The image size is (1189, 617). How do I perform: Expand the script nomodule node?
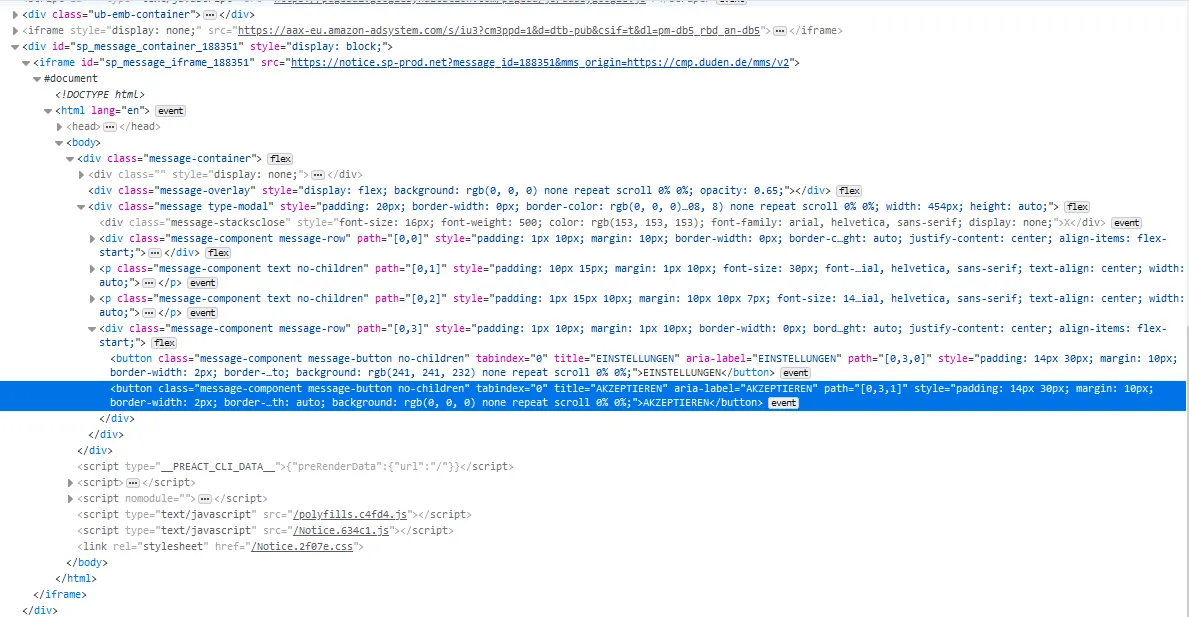[70, 499]
